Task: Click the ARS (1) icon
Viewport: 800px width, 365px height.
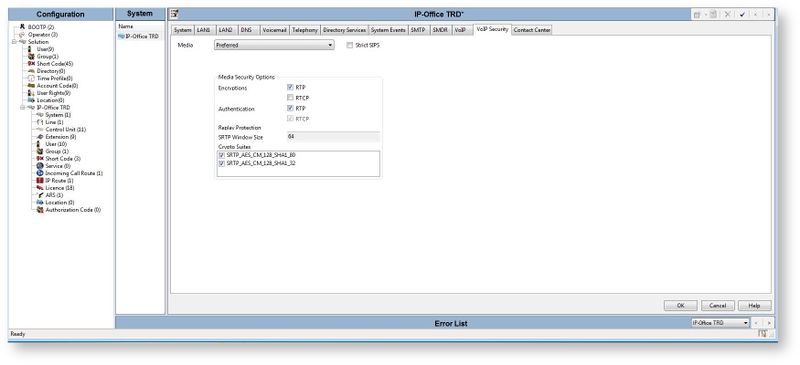Action: [x=40, y=195]
